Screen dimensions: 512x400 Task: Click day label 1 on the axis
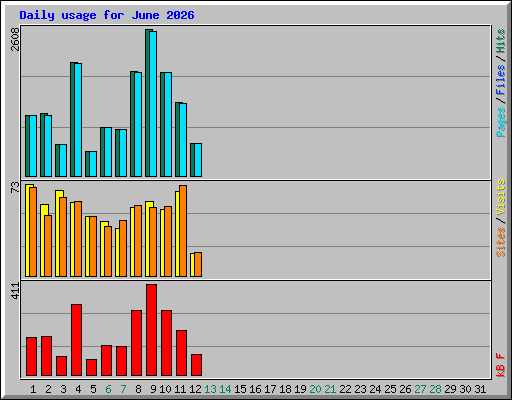[33, 389]
